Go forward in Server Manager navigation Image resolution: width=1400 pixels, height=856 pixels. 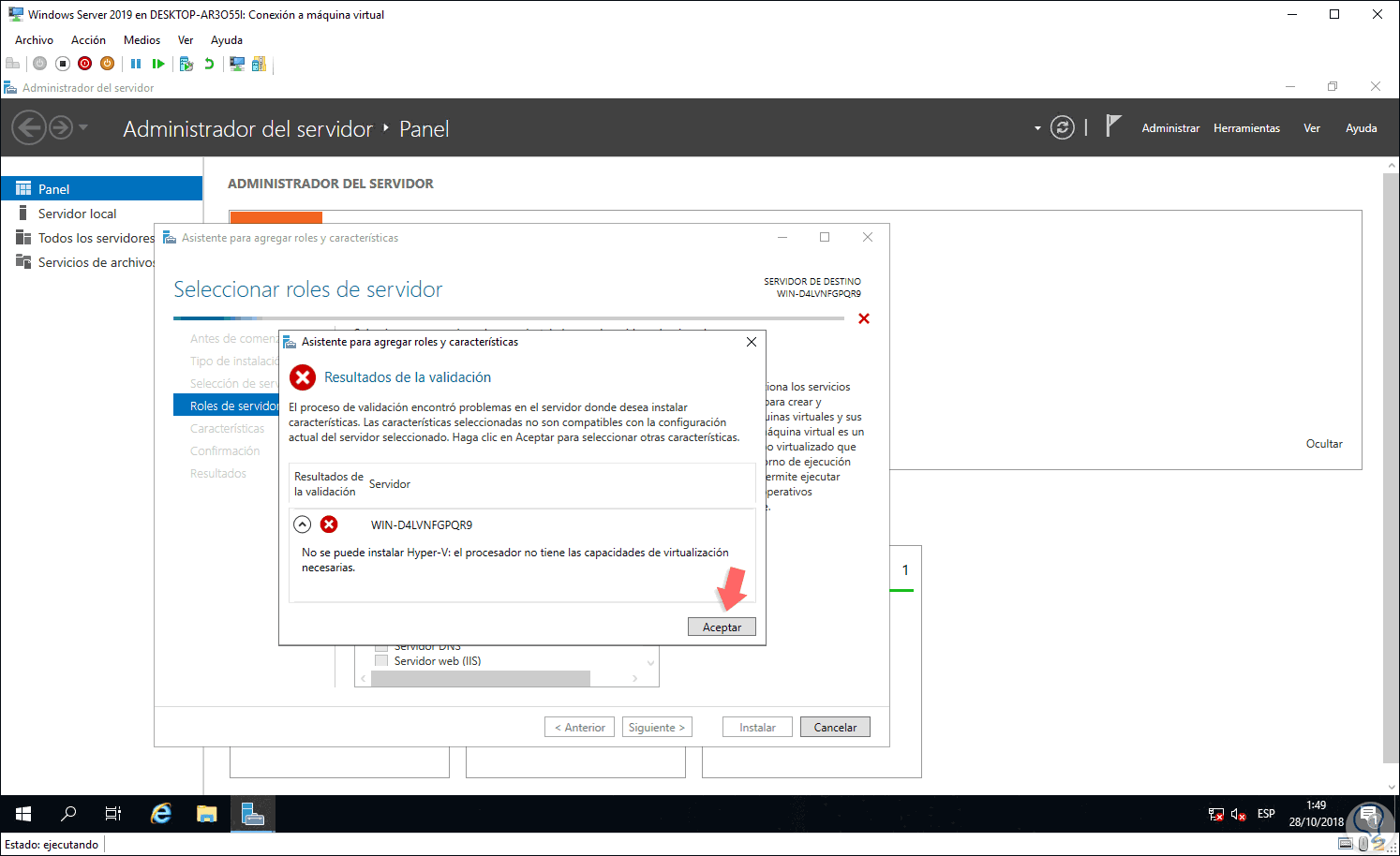pos(61,127)
